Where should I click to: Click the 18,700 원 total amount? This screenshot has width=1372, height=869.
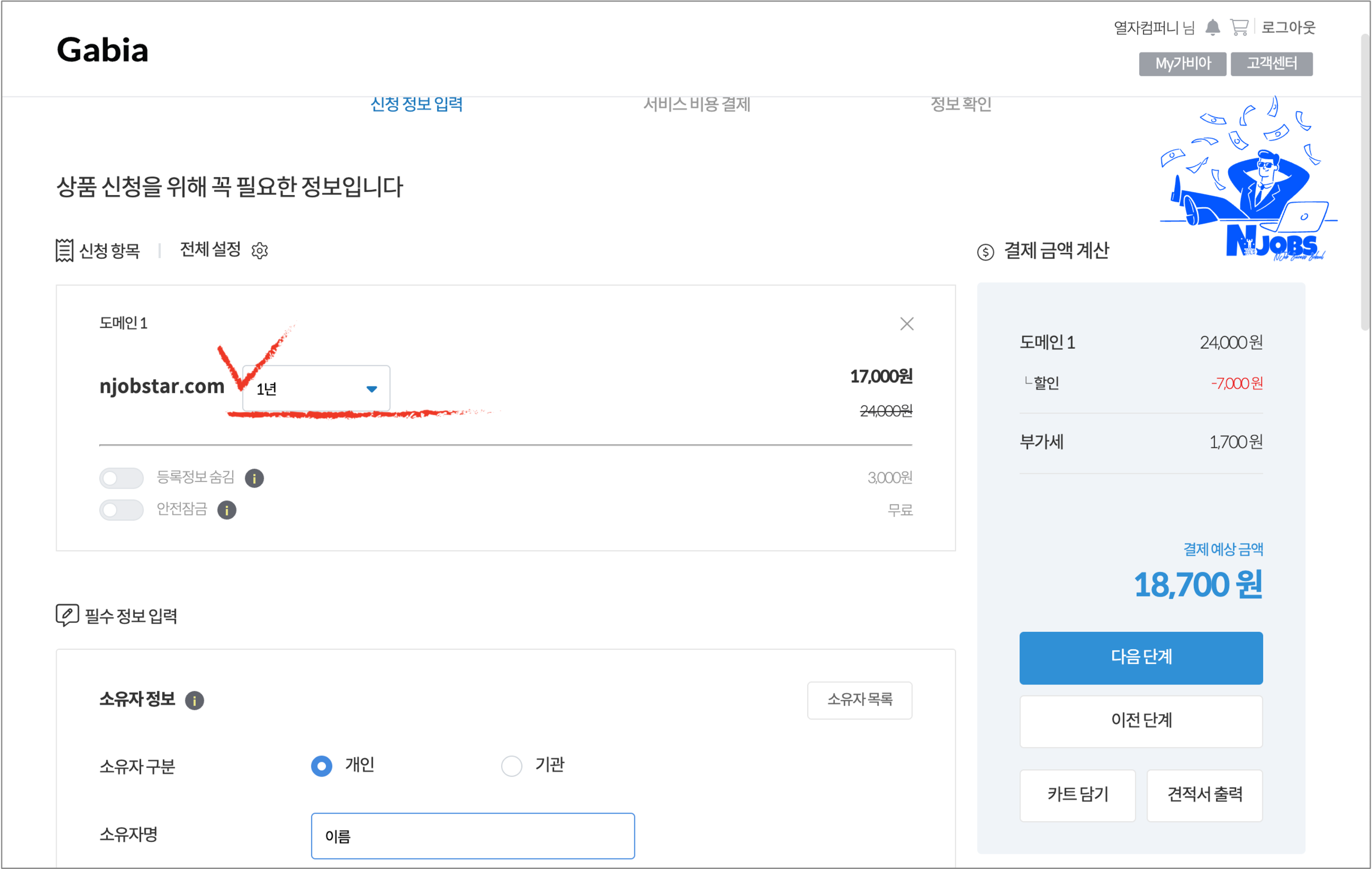[1198, 585]
